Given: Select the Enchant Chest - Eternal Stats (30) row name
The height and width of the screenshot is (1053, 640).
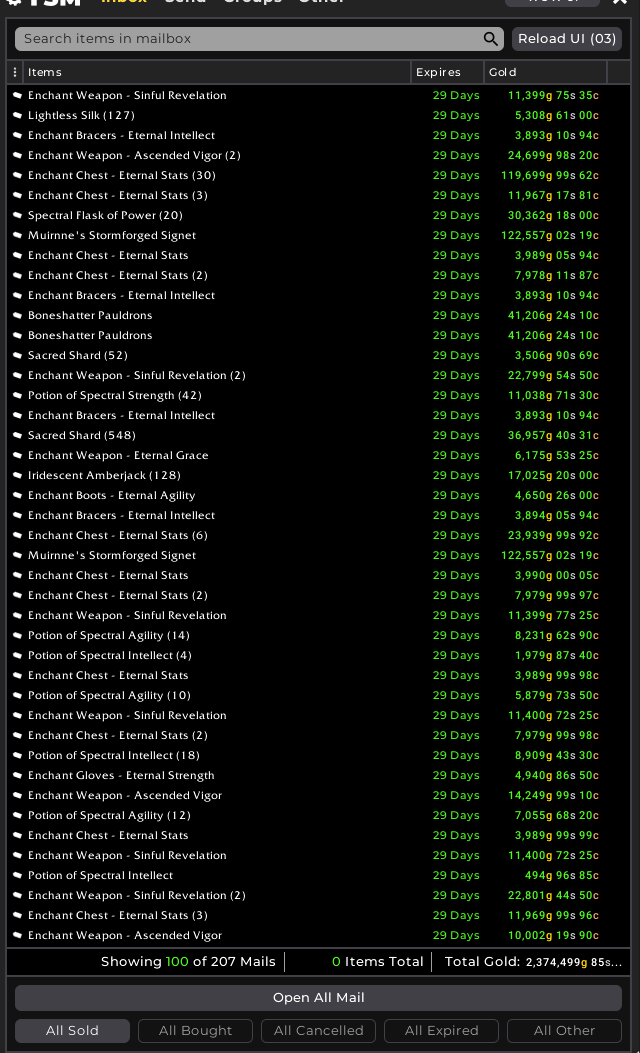Looking at the screenshot, I should (122, 175).
